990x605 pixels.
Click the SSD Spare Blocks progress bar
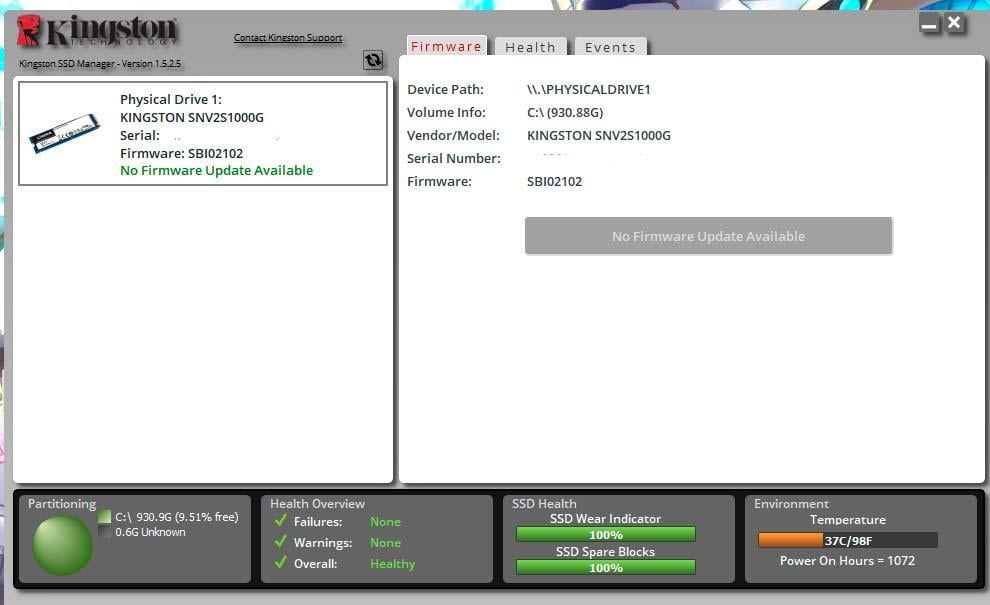(605, 568)
